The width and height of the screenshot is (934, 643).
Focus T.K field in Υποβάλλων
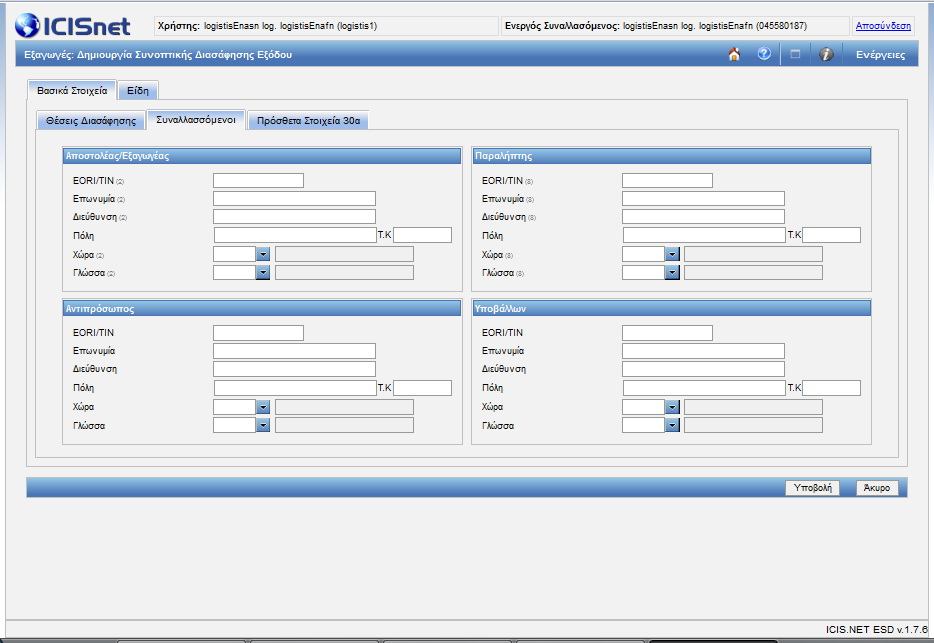coord(832,388)
